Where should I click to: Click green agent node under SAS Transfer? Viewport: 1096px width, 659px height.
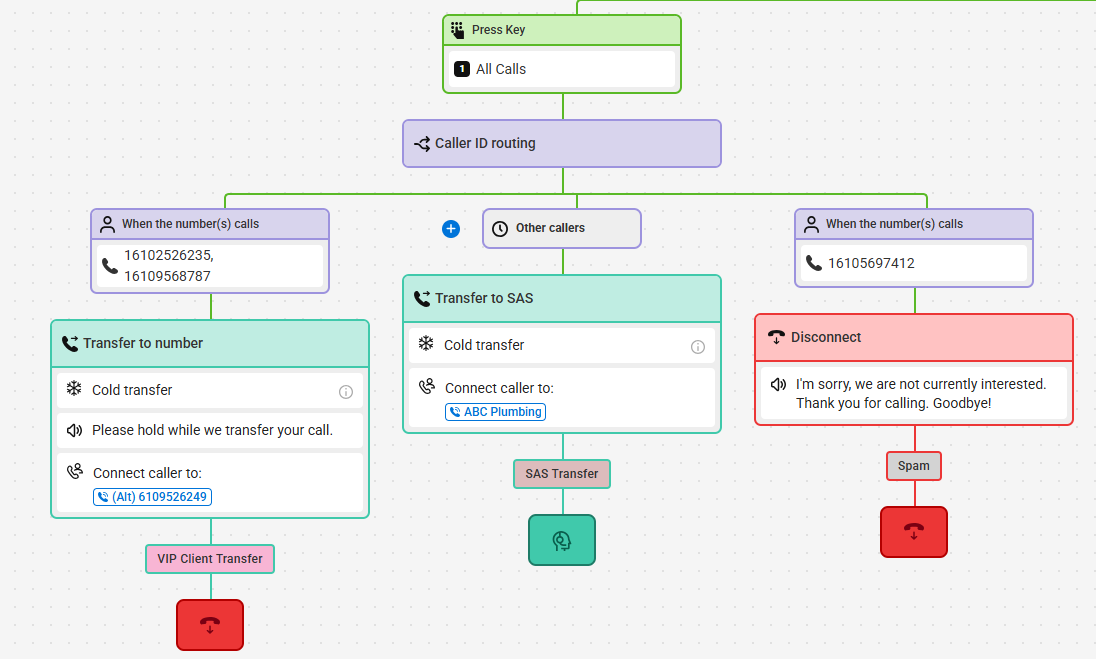pos(562,540)
